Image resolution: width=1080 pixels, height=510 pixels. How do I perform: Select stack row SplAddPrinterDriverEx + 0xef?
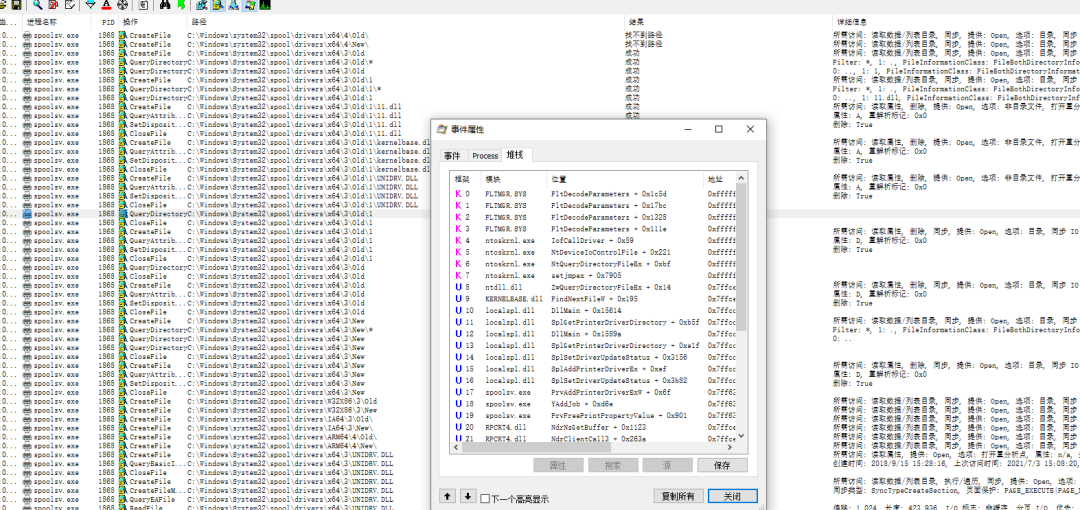point(593,369)
